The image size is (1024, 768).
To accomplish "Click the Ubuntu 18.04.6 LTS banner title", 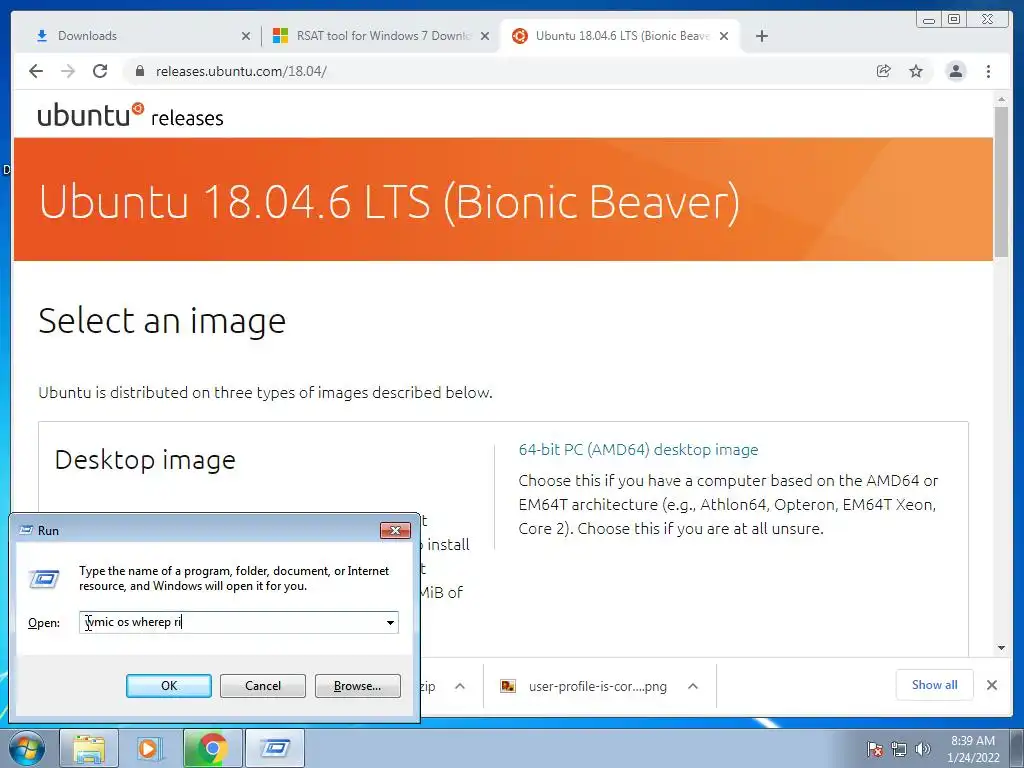I will click(x=389, y=201).
